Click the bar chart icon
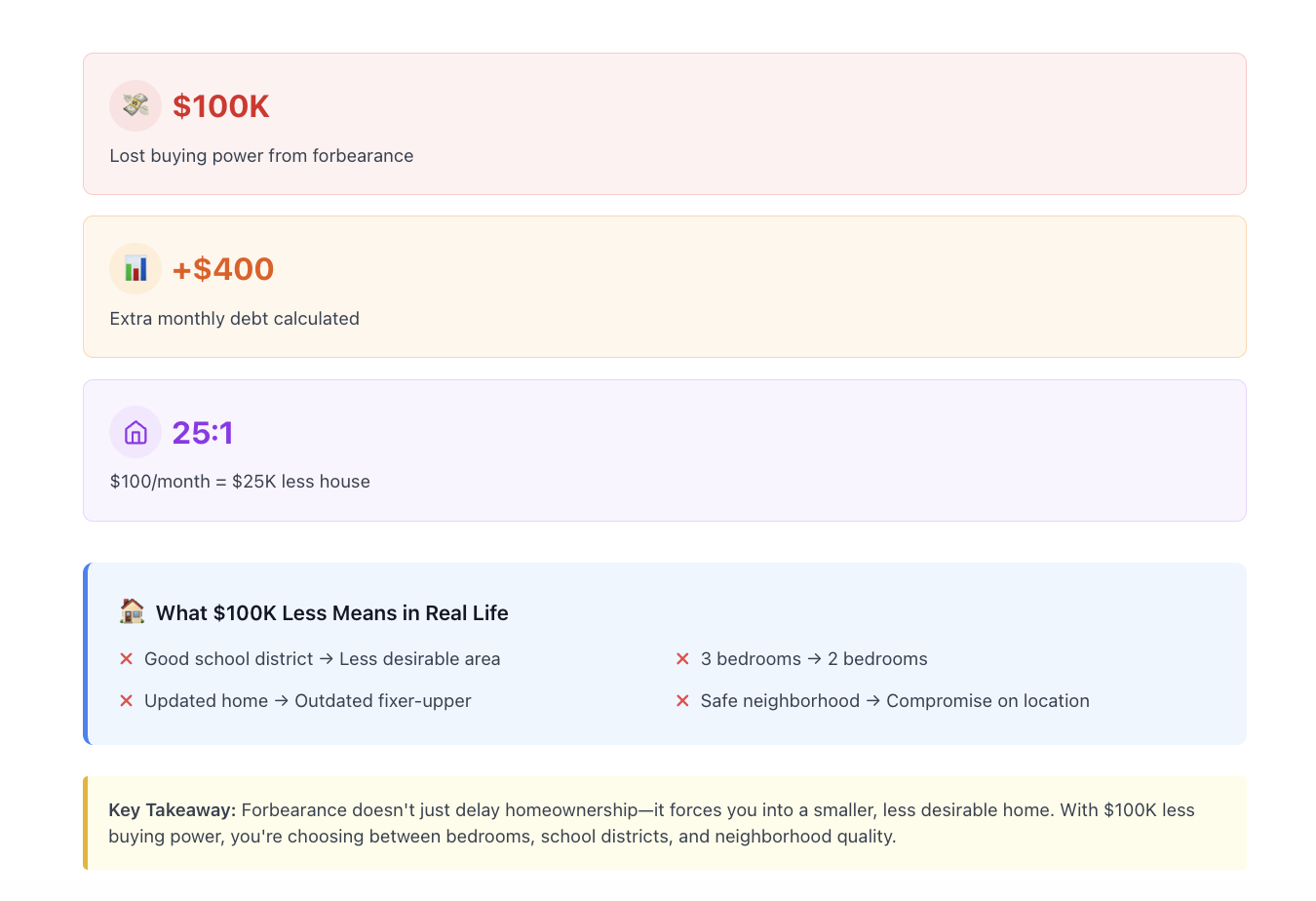Image resolution: width=1316 pixels, height=901 pixels. tap(135, 268)
